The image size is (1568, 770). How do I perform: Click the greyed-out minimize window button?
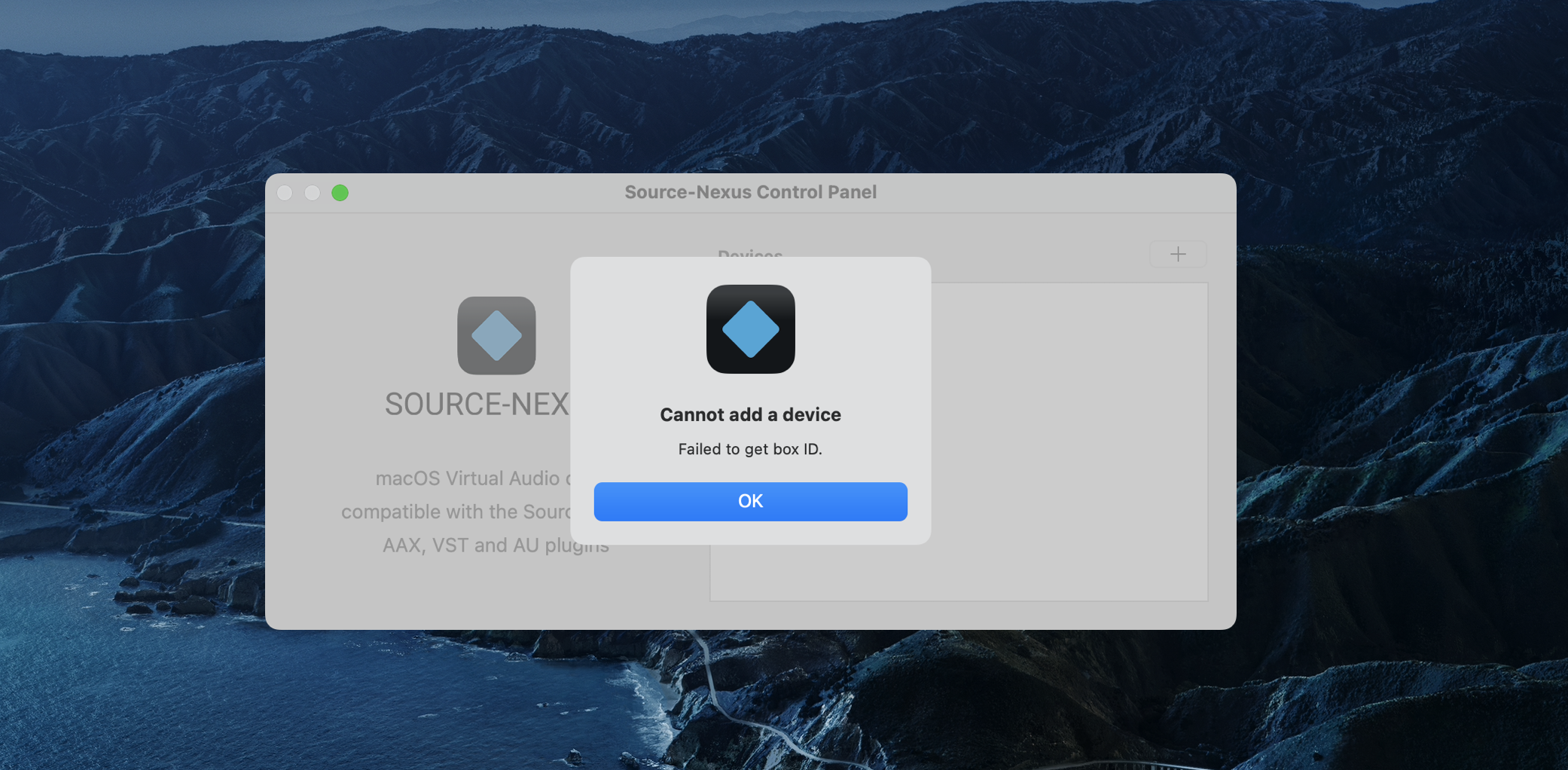[313, 193]
